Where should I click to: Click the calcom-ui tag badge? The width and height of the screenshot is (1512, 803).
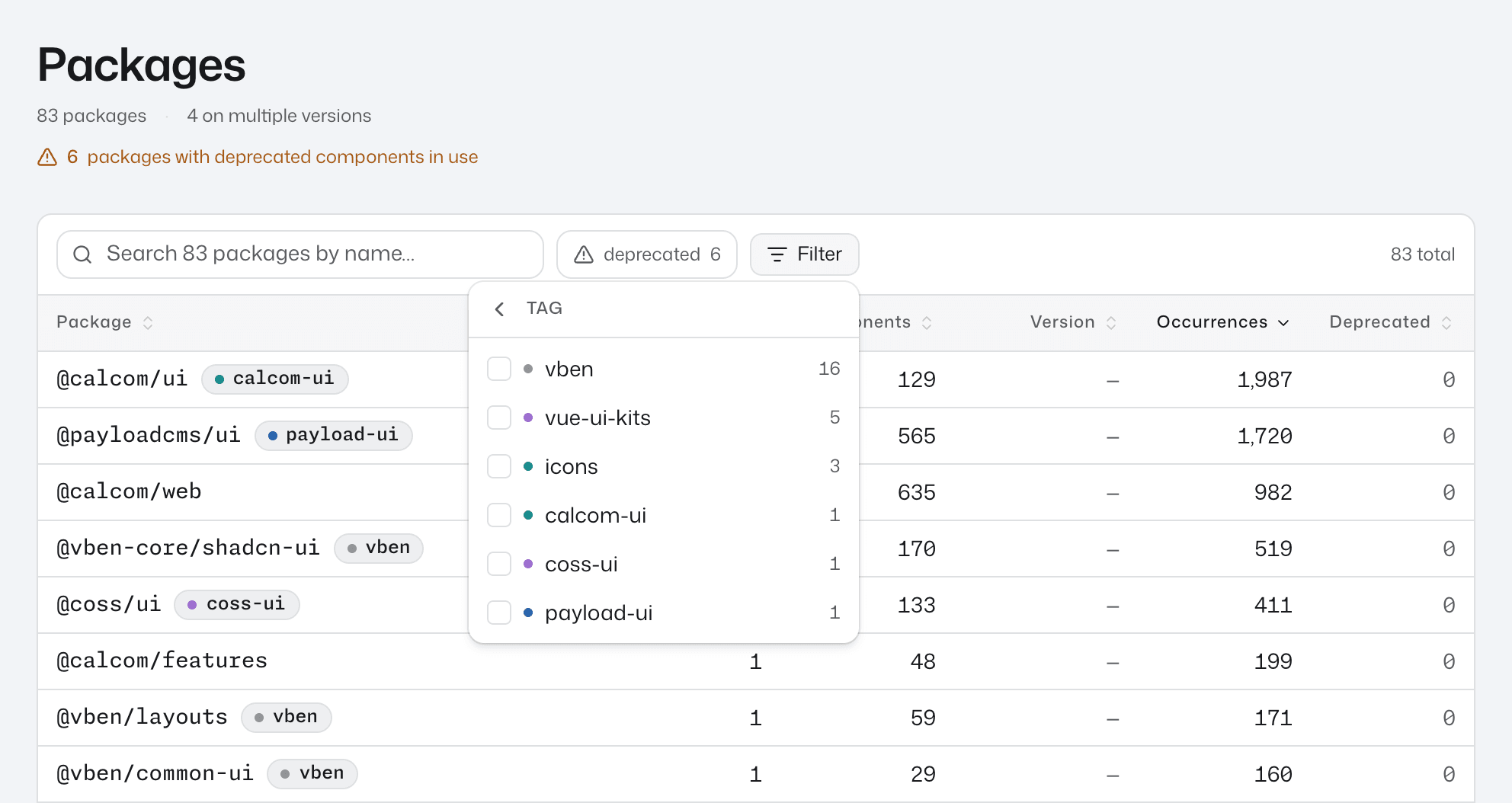click(x=274, y=379)
